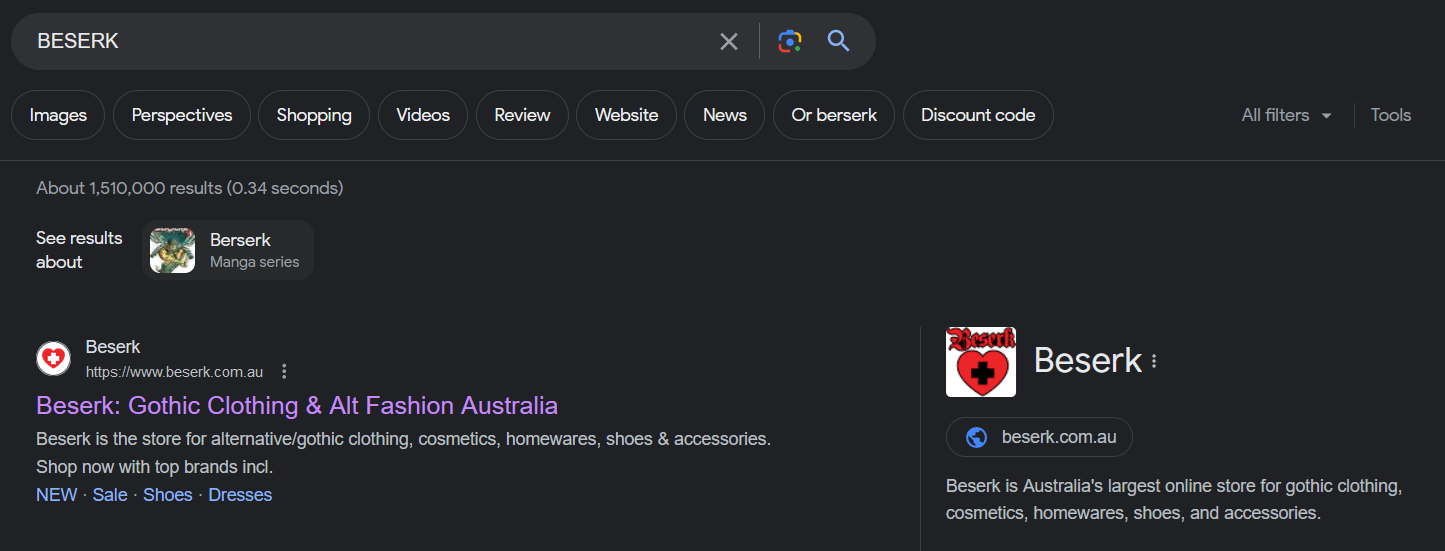Select the 'Or berserk' suggestion chip

(833, 115)
